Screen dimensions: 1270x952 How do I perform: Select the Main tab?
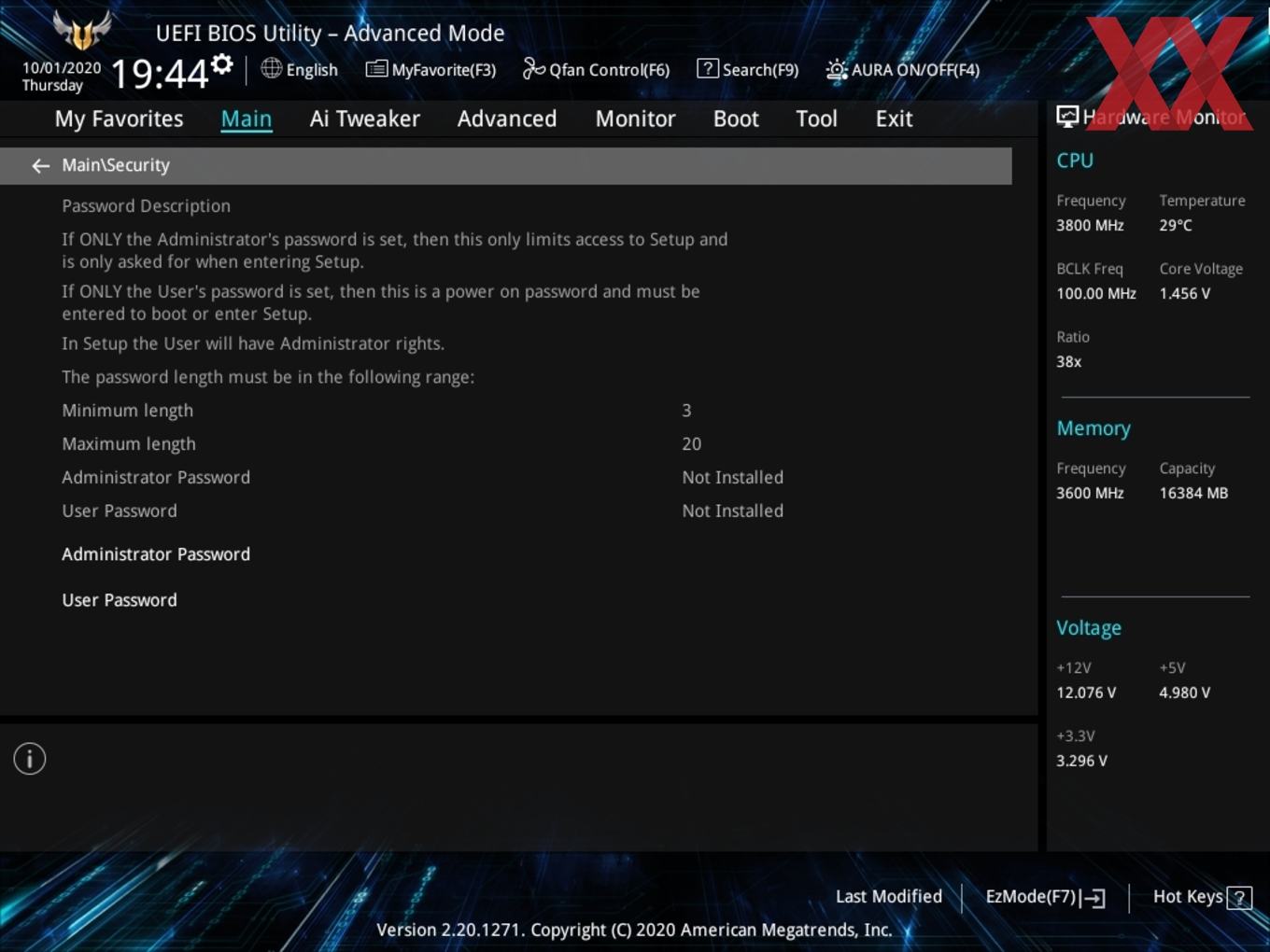pyautogui.click(x=247, y=119)
